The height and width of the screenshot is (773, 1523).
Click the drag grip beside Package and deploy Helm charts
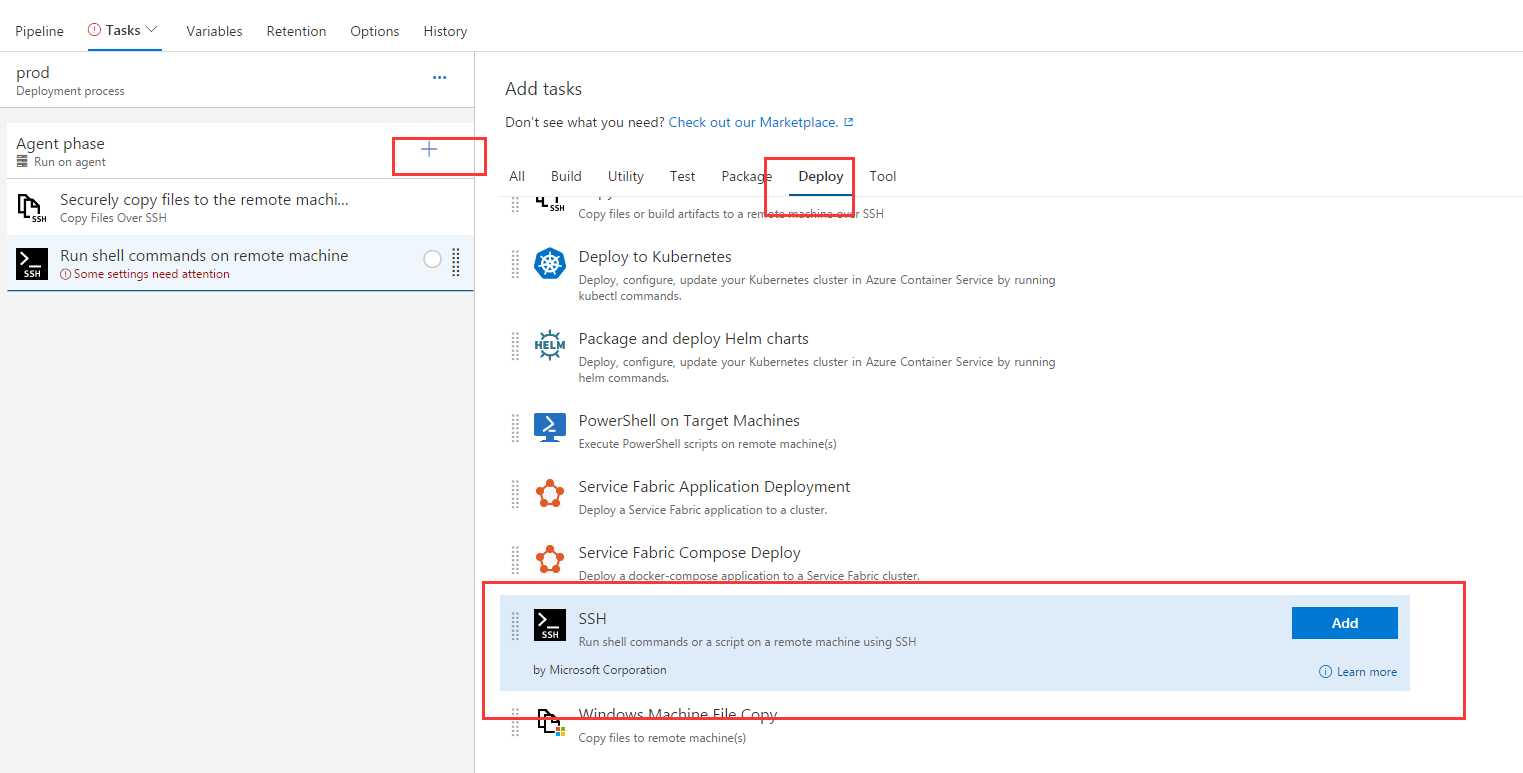point(515,346)
